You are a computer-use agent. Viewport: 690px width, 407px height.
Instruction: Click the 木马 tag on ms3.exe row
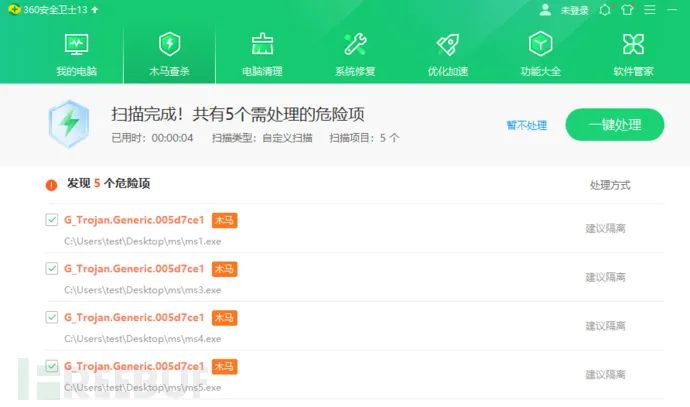[224, 269]
